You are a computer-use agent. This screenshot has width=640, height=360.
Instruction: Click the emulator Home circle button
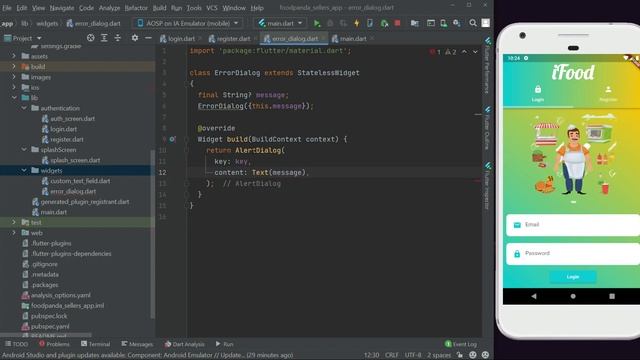click(x=573, y=296)
